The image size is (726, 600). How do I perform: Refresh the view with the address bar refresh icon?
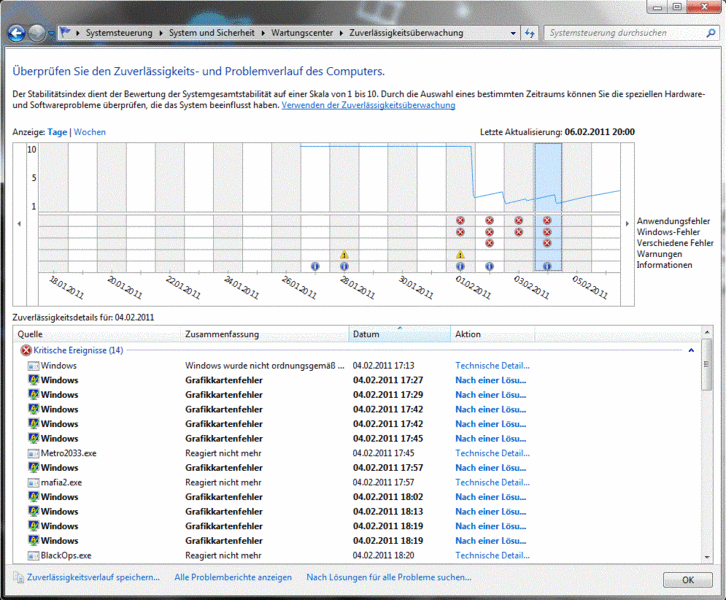(530, 33)
